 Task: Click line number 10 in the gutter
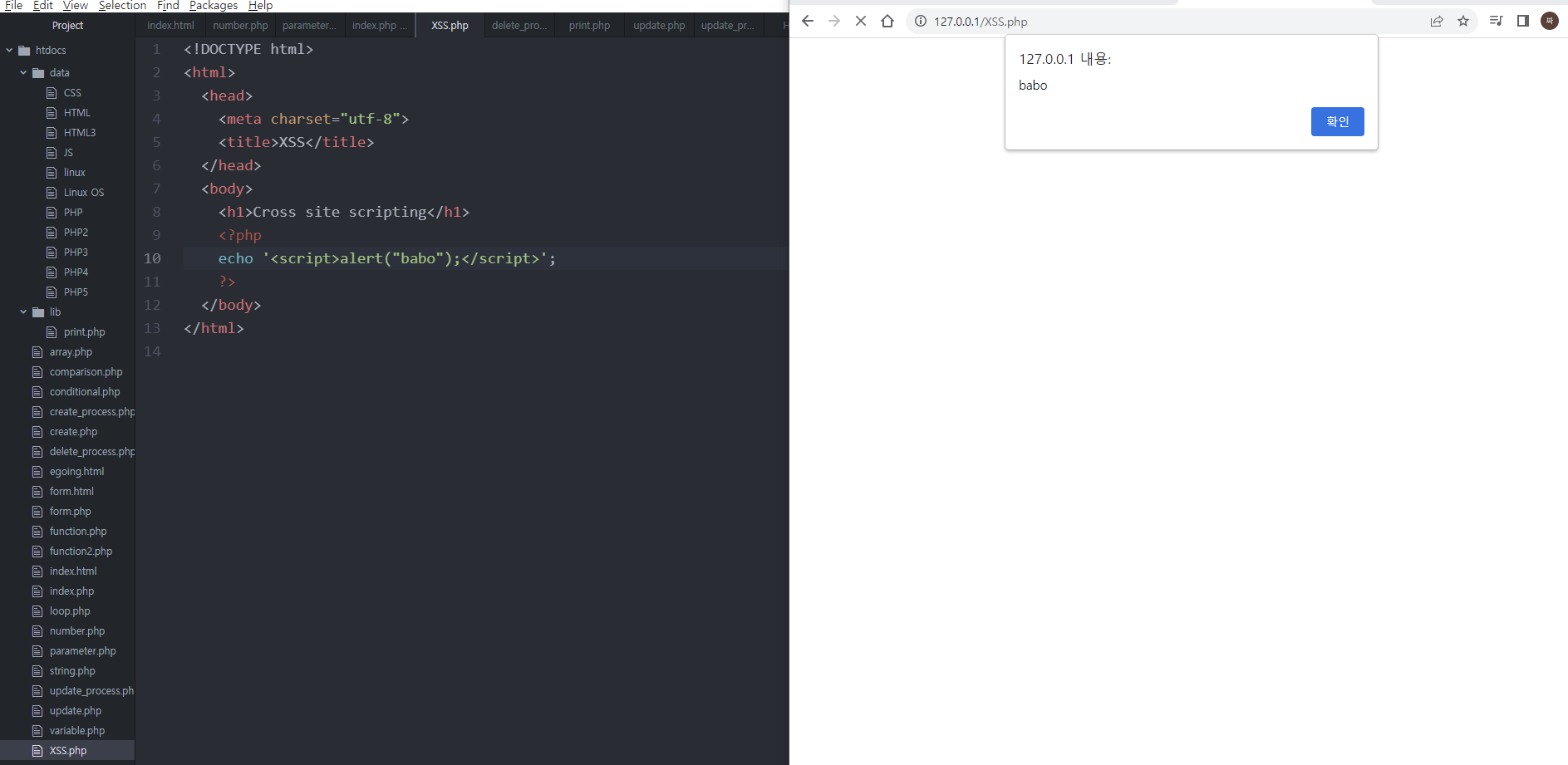coord(152,258)
